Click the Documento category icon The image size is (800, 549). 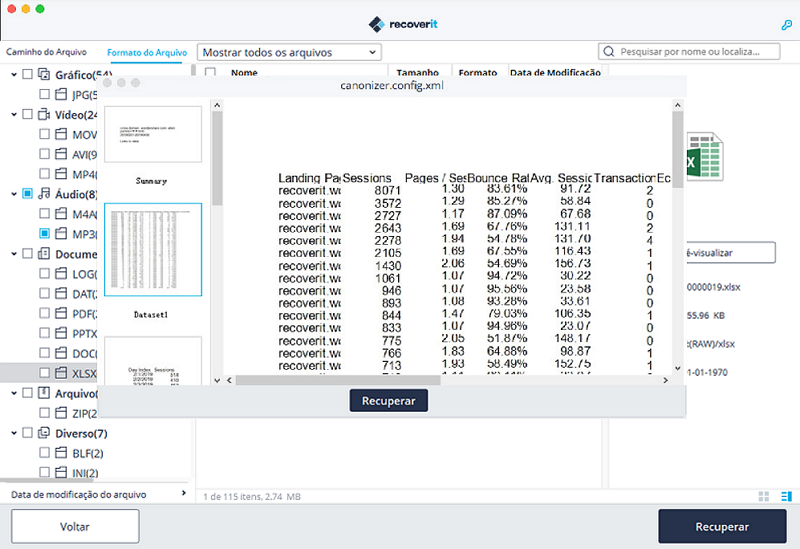[44, 254]
